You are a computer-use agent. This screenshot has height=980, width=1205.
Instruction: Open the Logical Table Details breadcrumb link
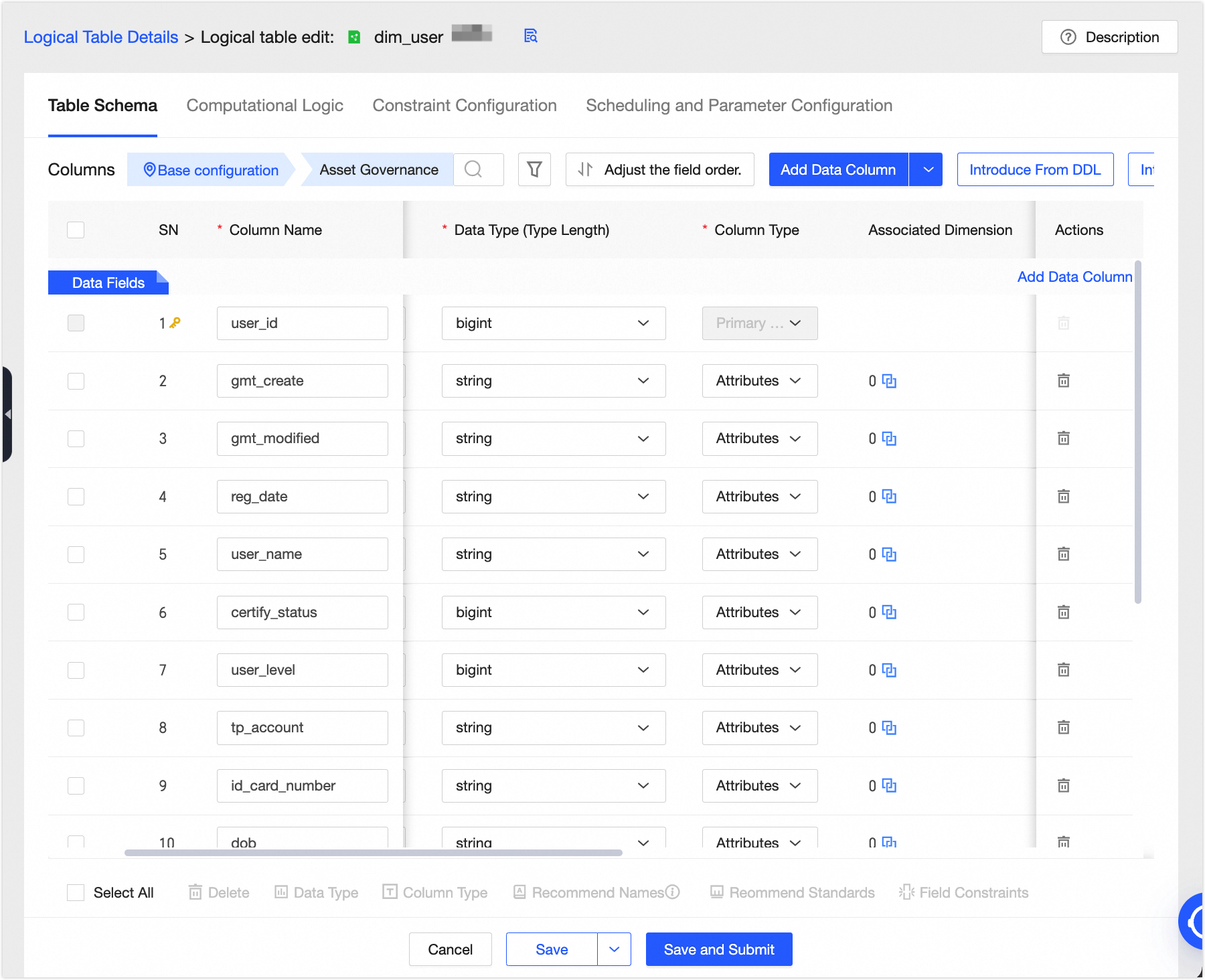pos(101,37)
